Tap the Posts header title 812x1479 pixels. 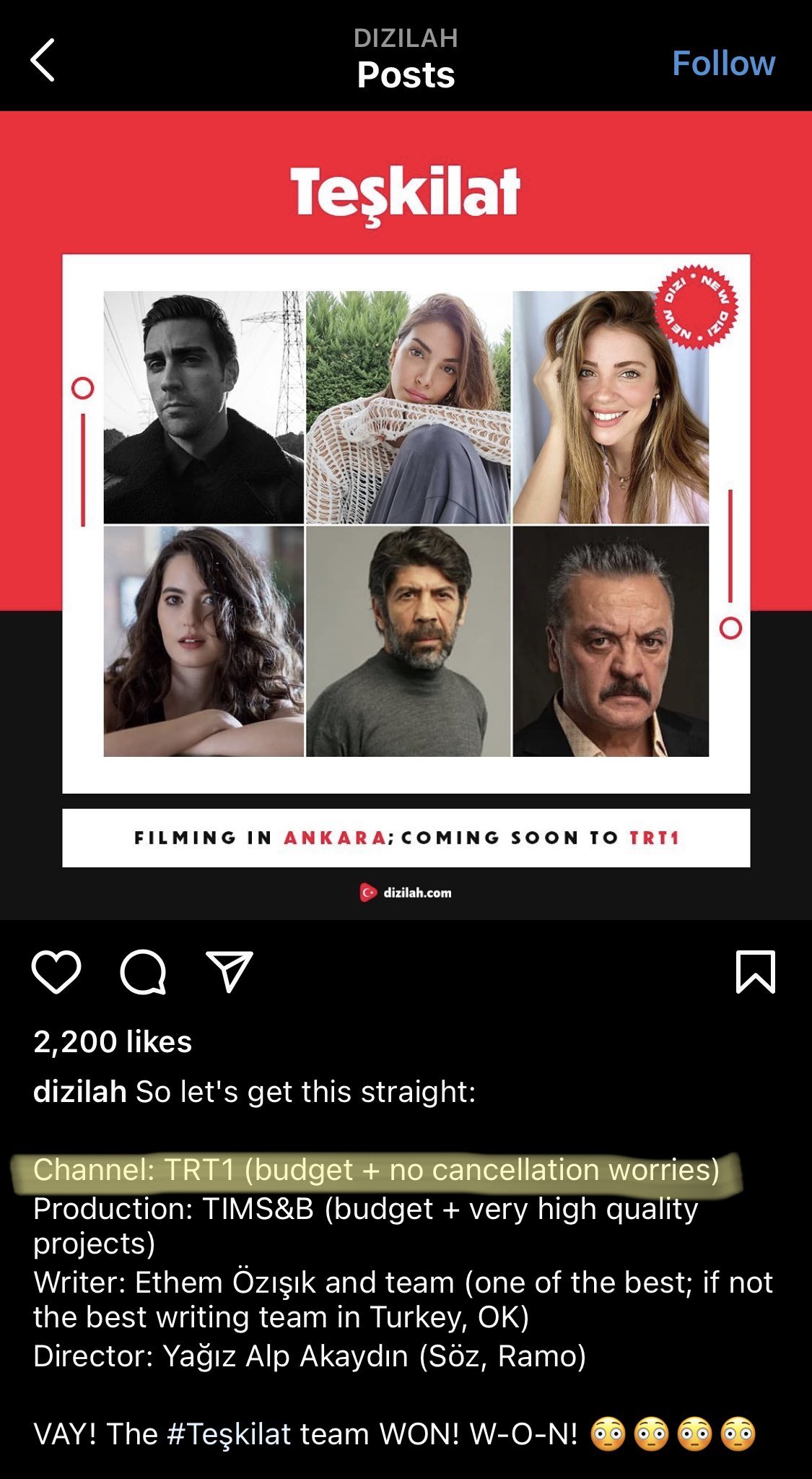[406, 74]
